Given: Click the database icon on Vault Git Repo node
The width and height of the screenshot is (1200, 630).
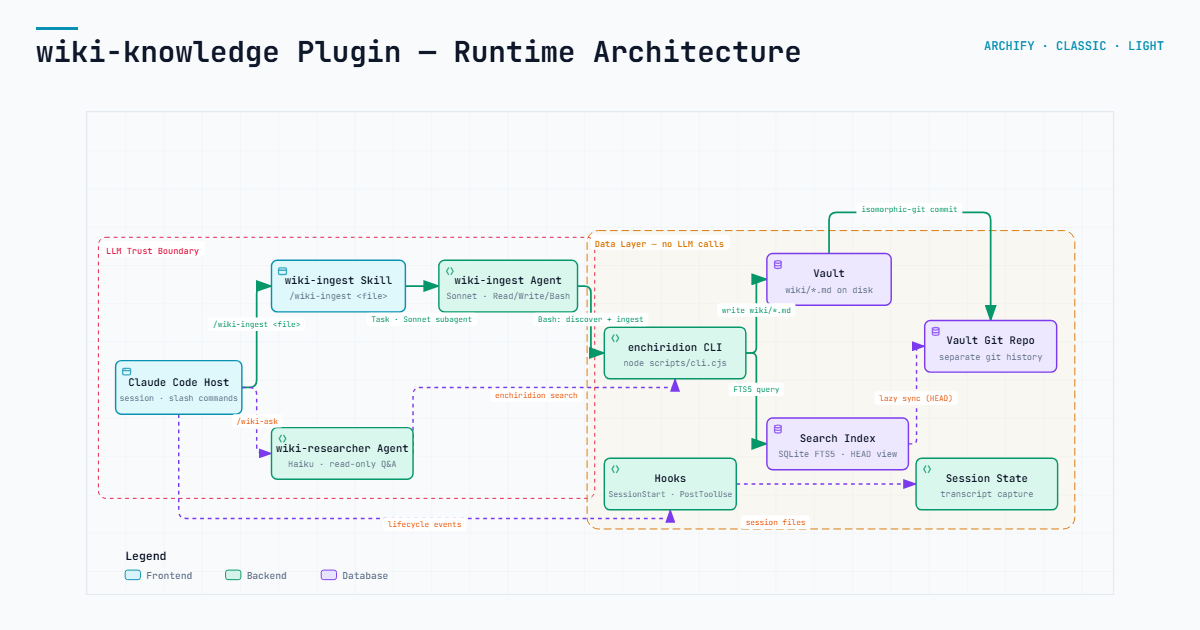Looking at the screenshot, I should click(x=936, y=331).
